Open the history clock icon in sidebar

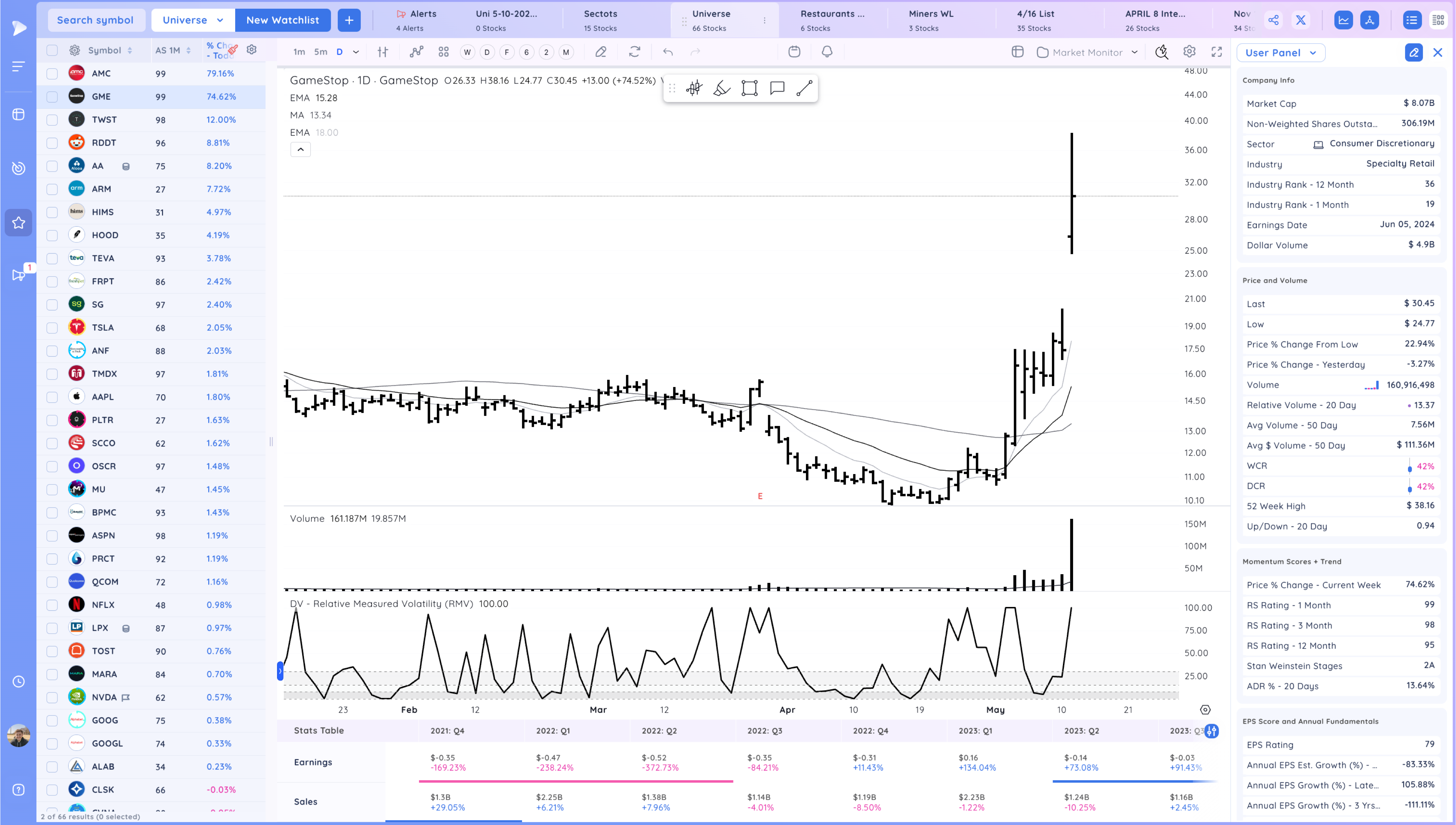coord(19,682)
